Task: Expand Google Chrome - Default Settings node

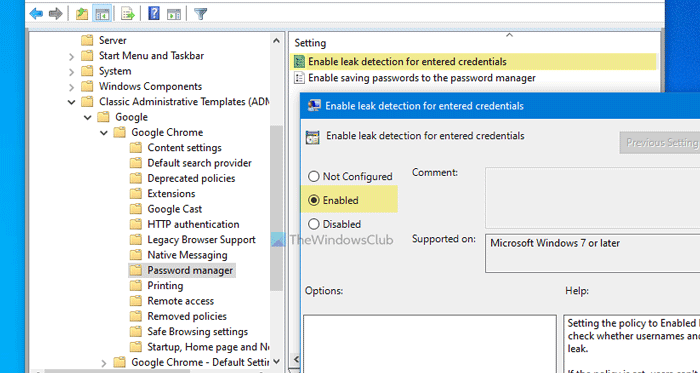Action: pyautogui.click(x=104, y=362)
